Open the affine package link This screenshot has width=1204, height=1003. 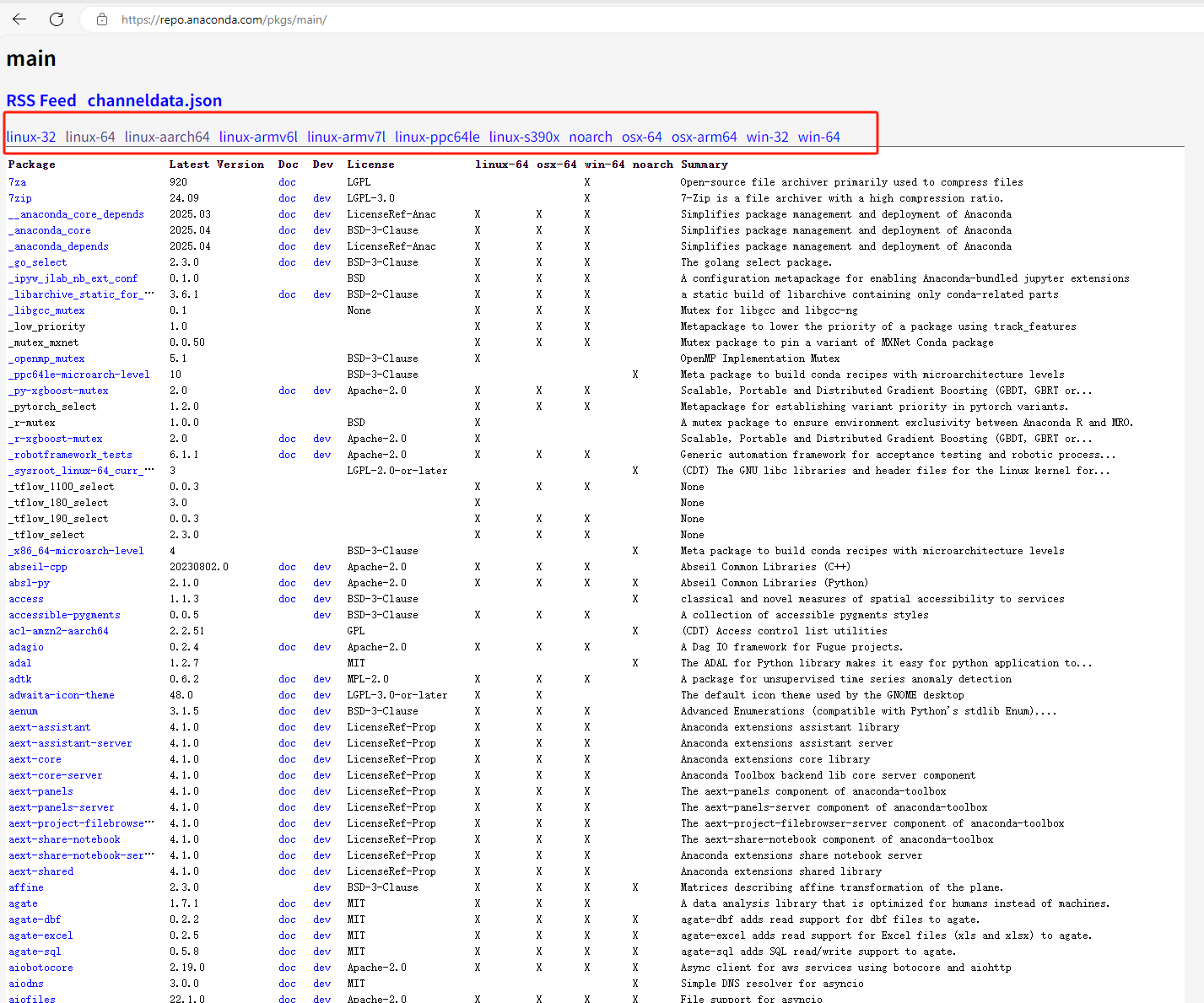(26, 887)
